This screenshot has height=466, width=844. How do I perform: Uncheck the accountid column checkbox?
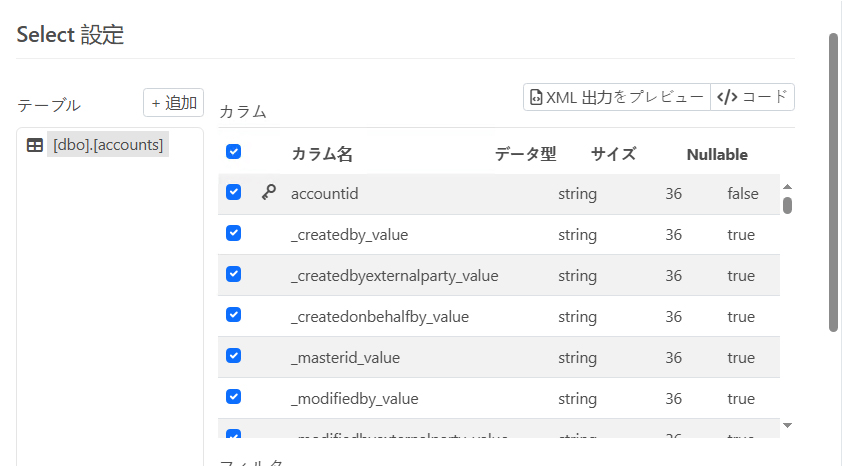(234, 192)
